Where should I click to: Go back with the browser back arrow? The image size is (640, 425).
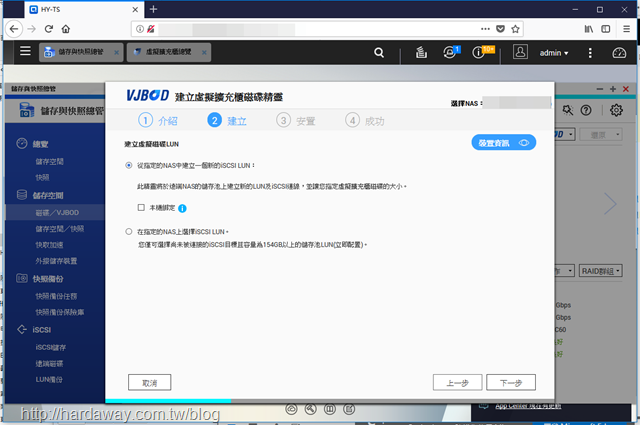pos(14,29)
